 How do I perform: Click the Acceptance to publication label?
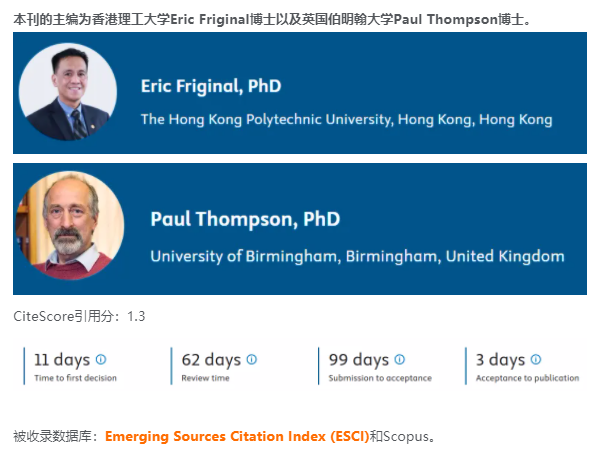tap(527, 378)
